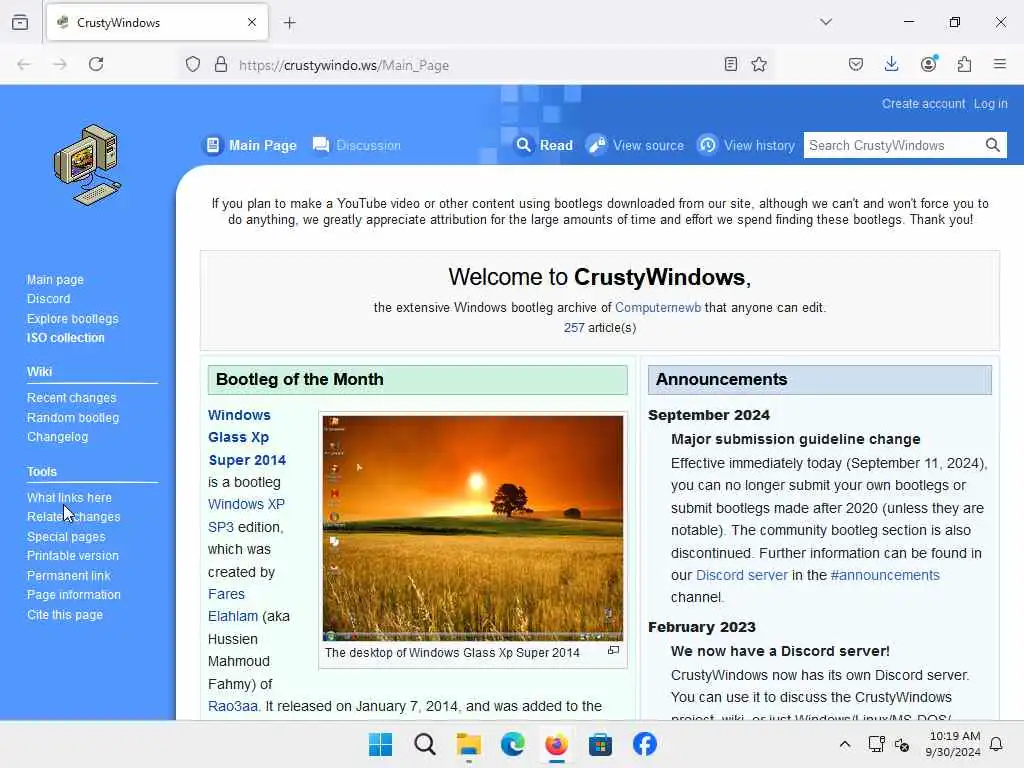Open Recent changes in sidebar
1024x768 pixels.
coord(71,398)
